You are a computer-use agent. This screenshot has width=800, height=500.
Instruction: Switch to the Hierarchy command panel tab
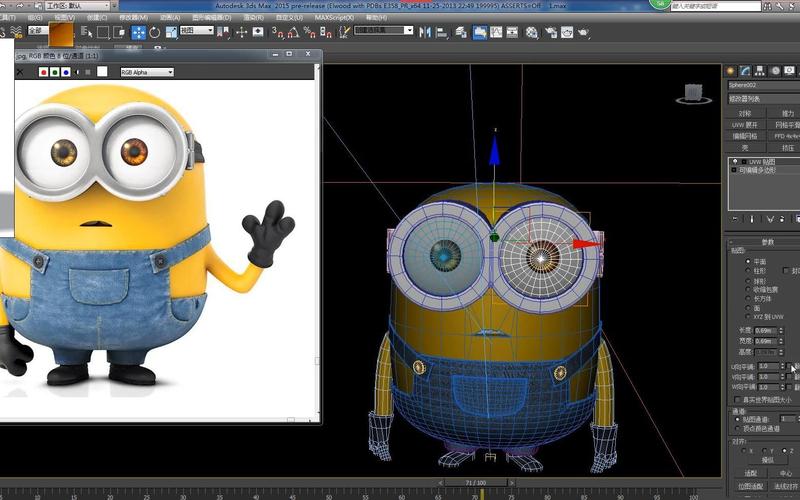click(x=760, y=71)
